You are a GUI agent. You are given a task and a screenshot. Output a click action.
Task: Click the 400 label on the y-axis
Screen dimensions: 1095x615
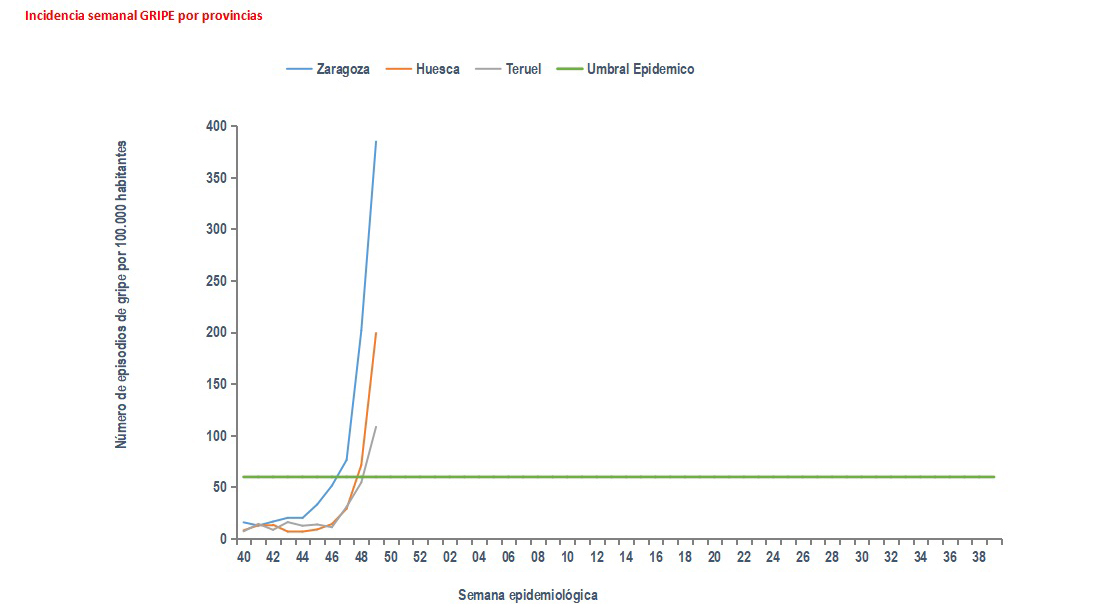pos(216,126)
